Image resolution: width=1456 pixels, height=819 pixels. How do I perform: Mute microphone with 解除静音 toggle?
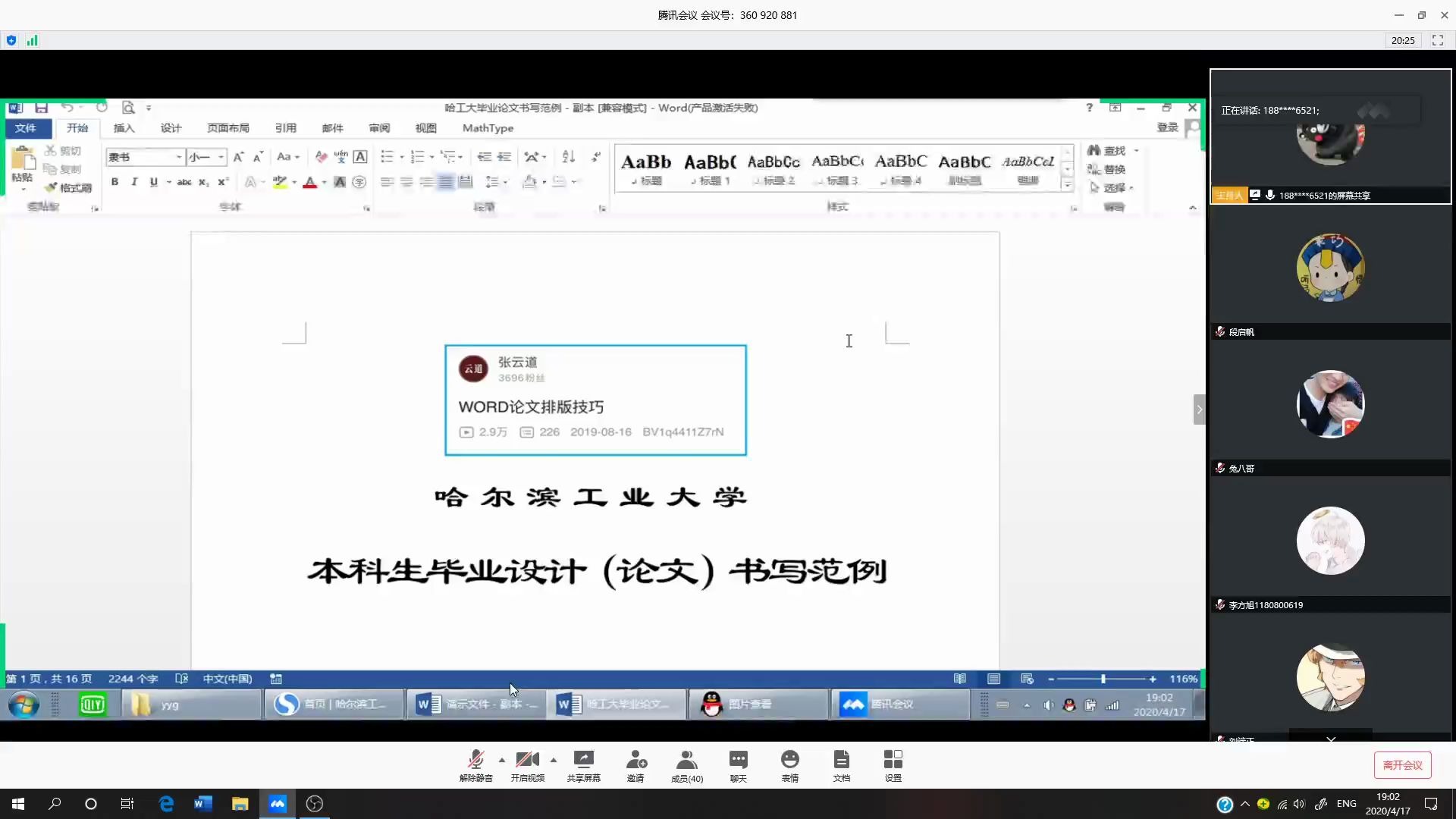(475, 764)
